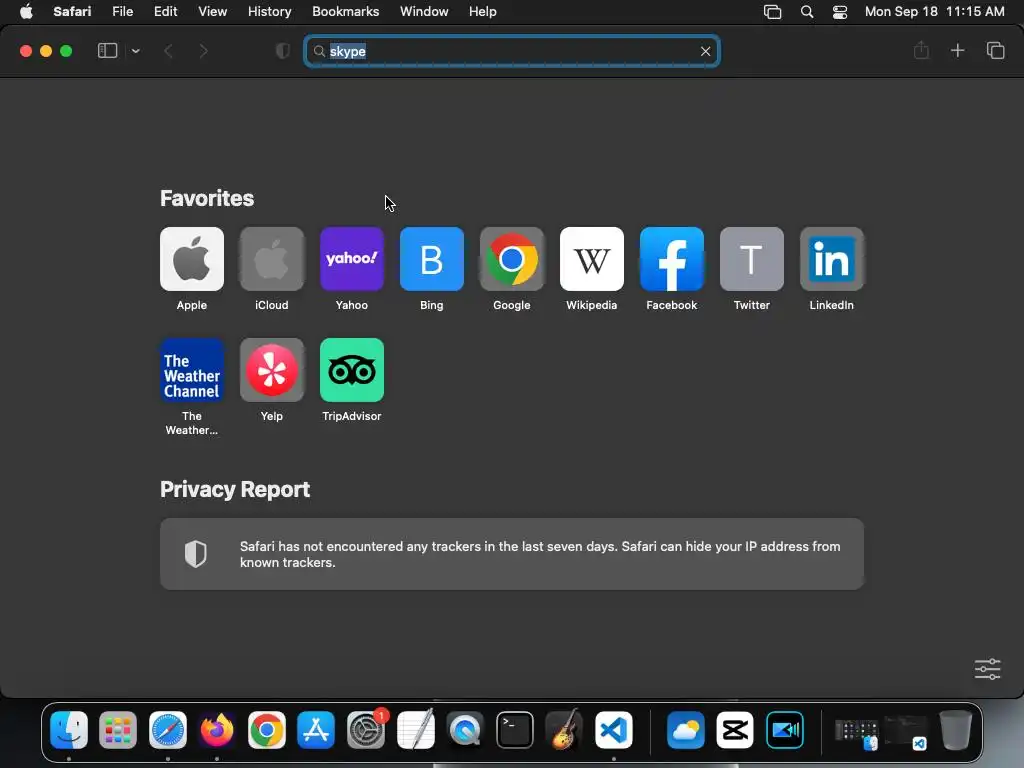
Task: Open TextEdit from the Dock
Action: click(x=415, y=729)
